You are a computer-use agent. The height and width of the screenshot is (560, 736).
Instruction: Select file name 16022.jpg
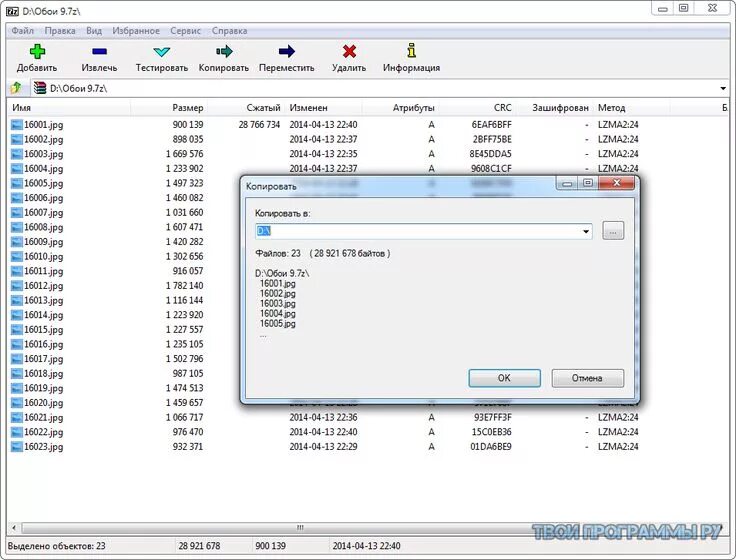44,432
